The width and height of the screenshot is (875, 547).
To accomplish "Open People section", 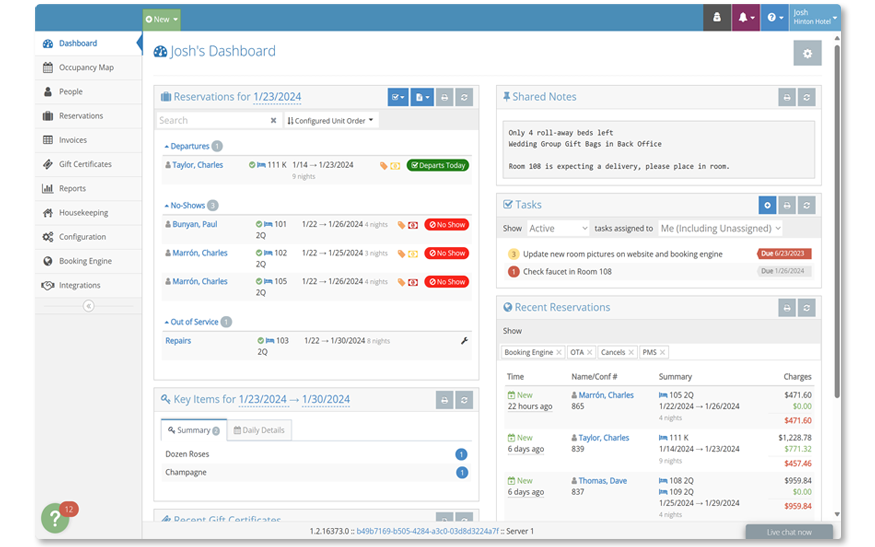I will click(x=88, y=92).
